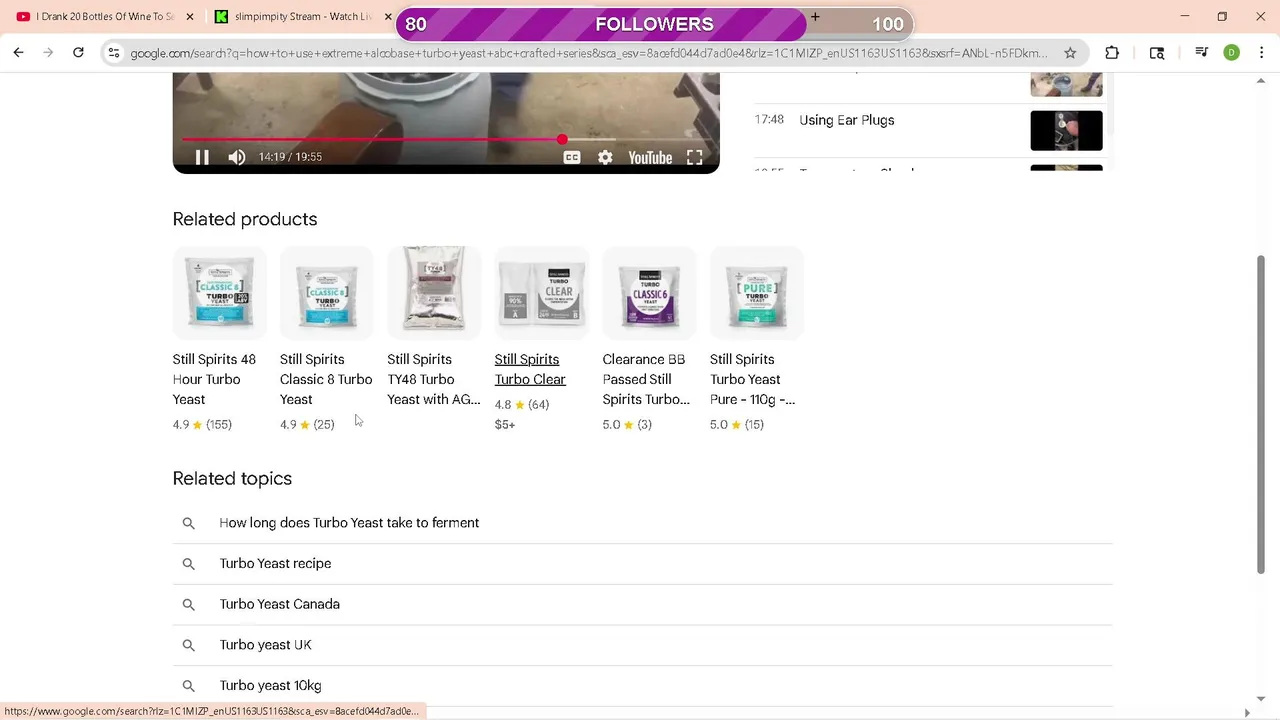The height and width of the screenshot is (720, 1280).
Task: View site information icon in address bar
Action: click(114, 53)
